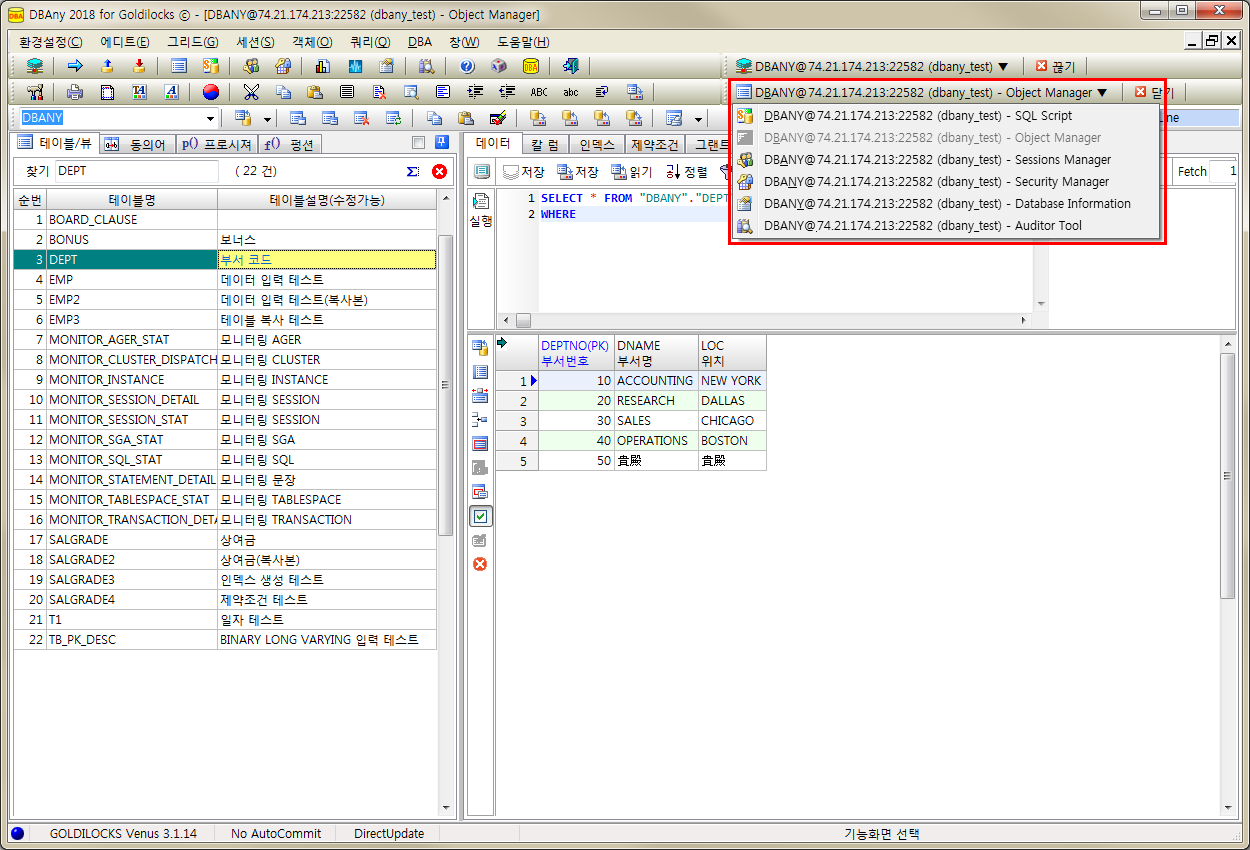Select the SALGRADE table row
Image resolution: width=1250 pixels, height=850 pixels.
[x=225, y=540]
